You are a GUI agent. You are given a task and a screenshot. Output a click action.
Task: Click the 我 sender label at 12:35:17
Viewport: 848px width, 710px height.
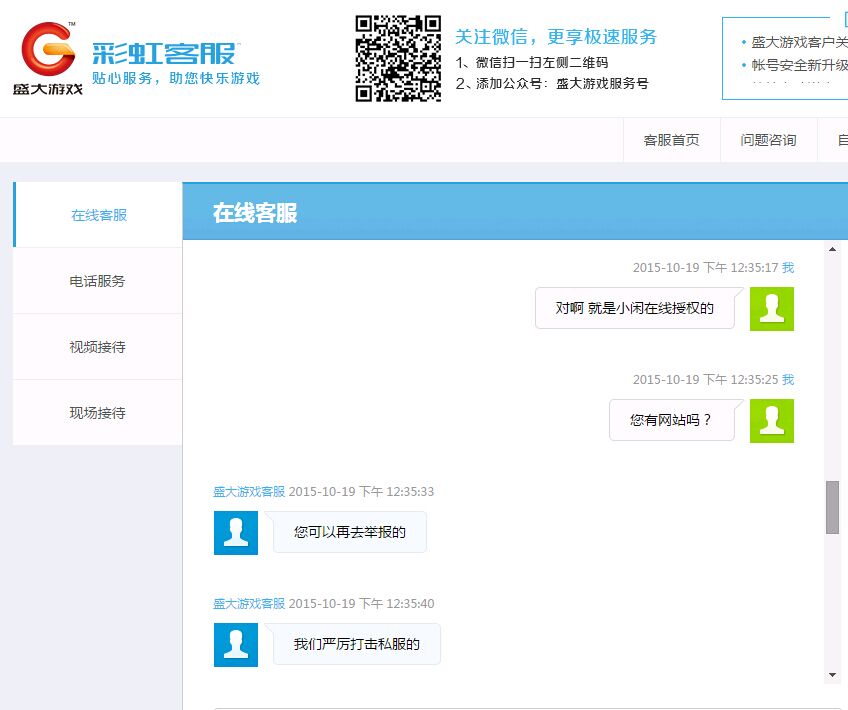click(788, 268)
